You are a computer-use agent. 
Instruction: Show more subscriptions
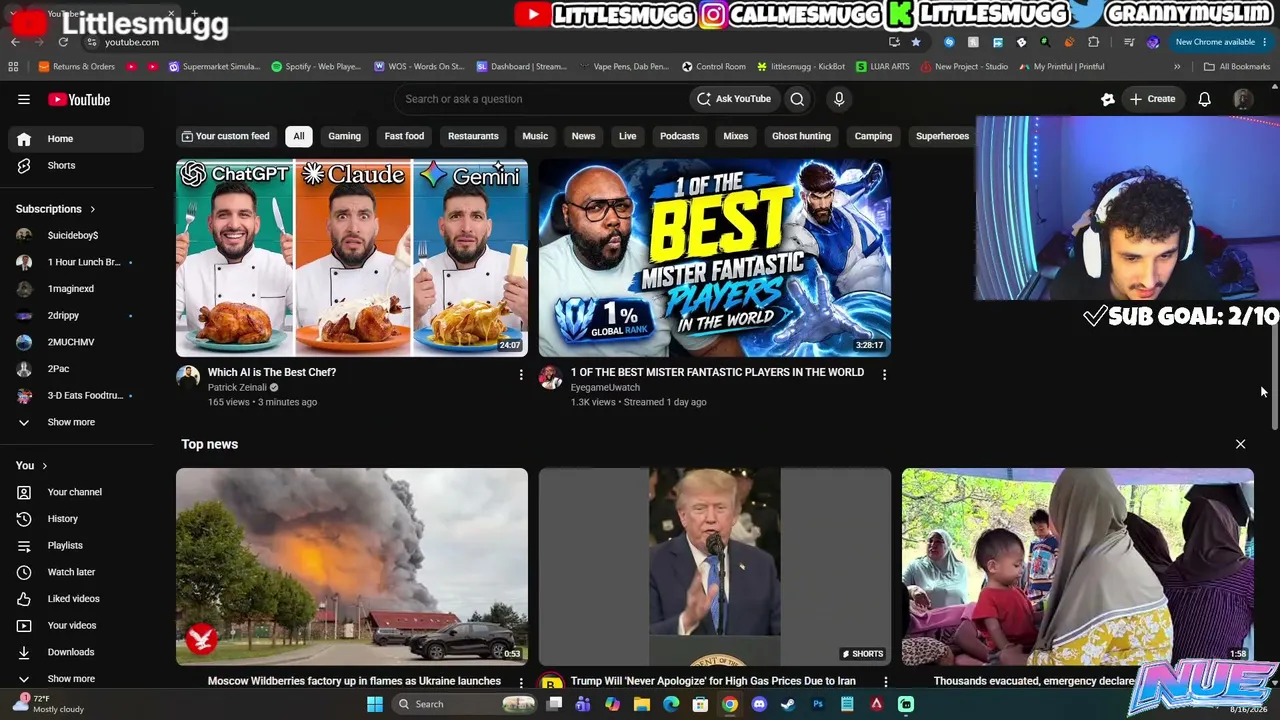tap(72, 422)
